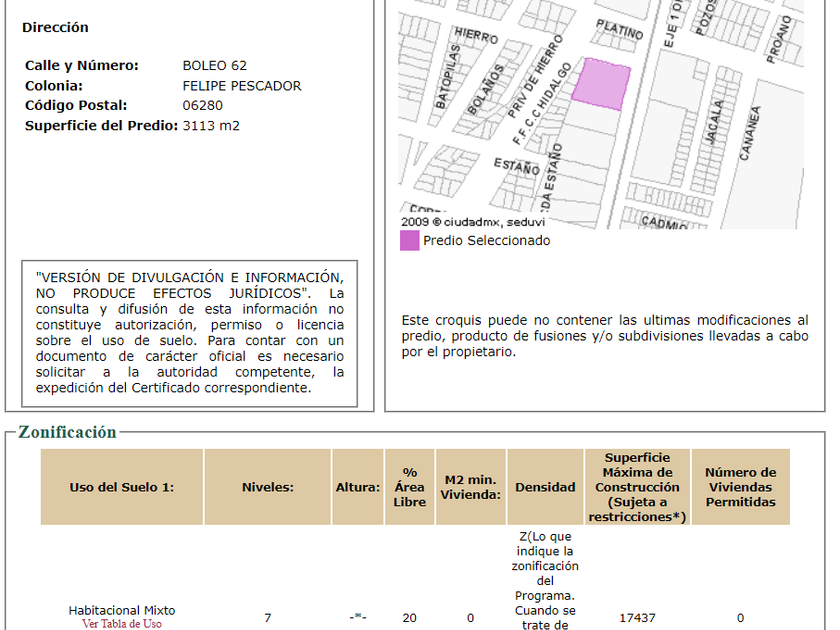The width and height of the screenshot is (840, 630).
Task: Click the 'Altura:' column header
Action: pyautogui.click(x=358, y=487)
